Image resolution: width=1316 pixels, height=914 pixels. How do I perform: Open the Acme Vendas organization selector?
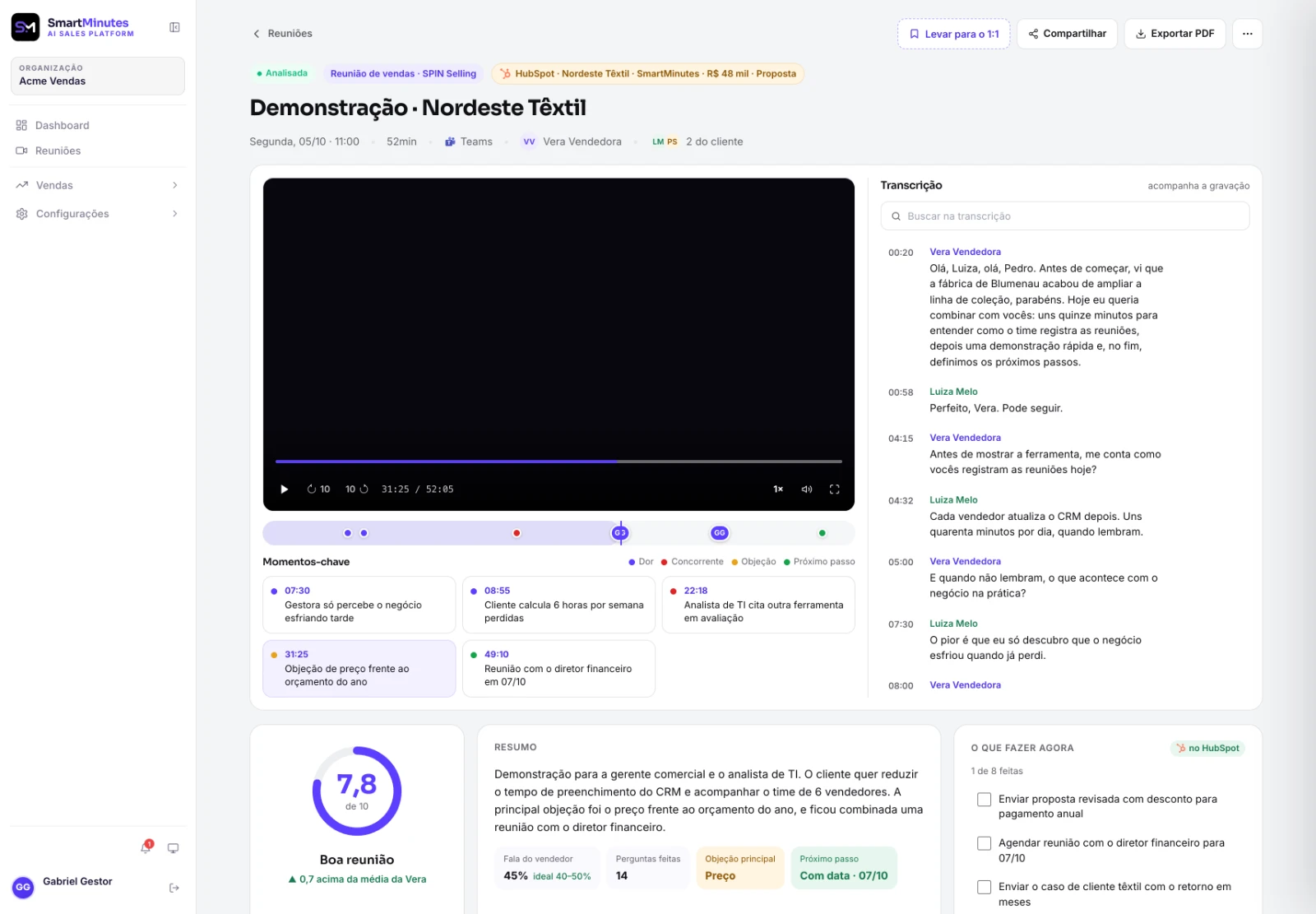[98, 76]
